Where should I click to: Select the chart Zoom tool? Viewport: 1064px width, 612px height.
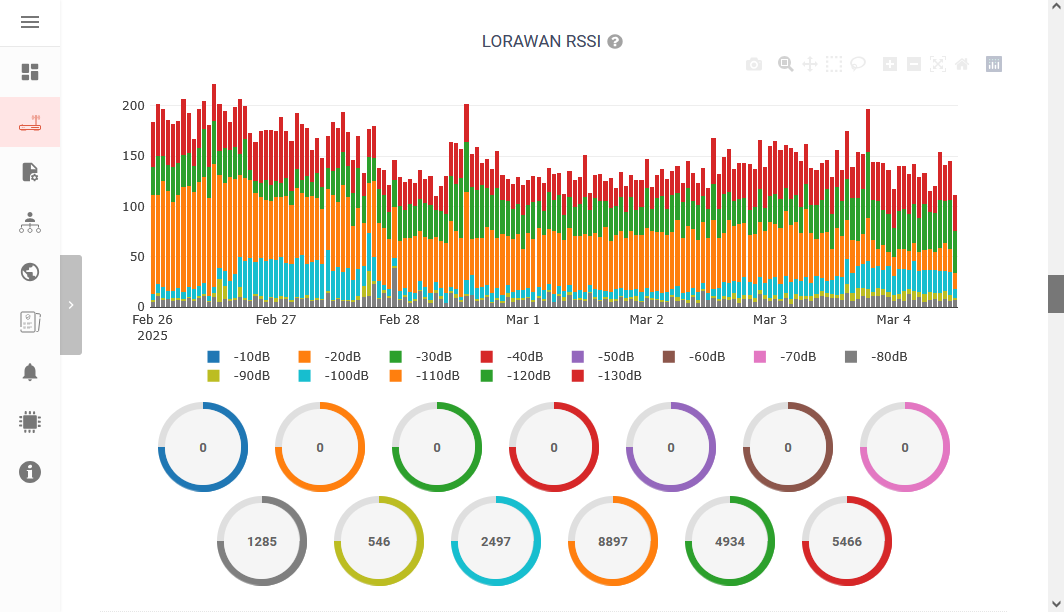coord(786,65)
